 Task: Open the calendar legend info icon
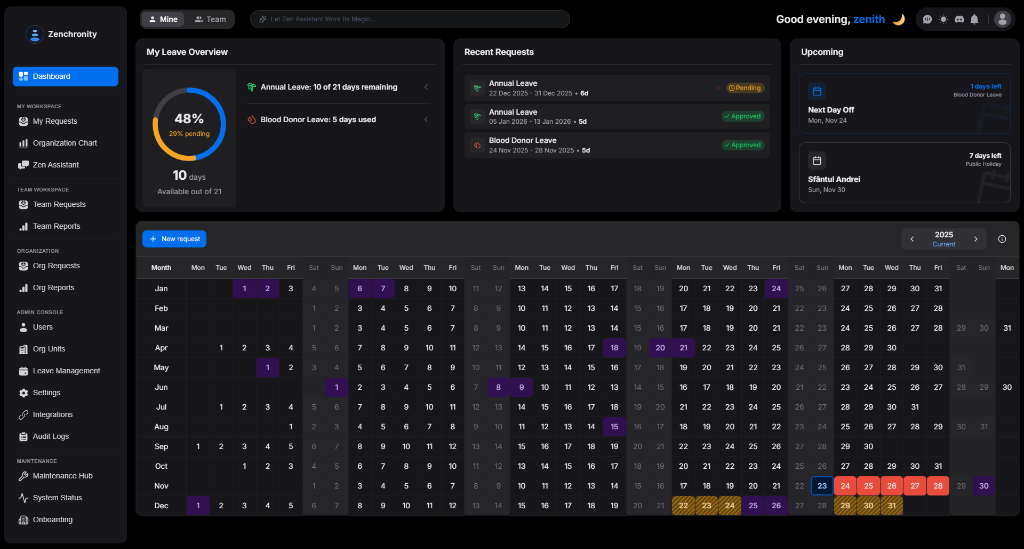1002,239
